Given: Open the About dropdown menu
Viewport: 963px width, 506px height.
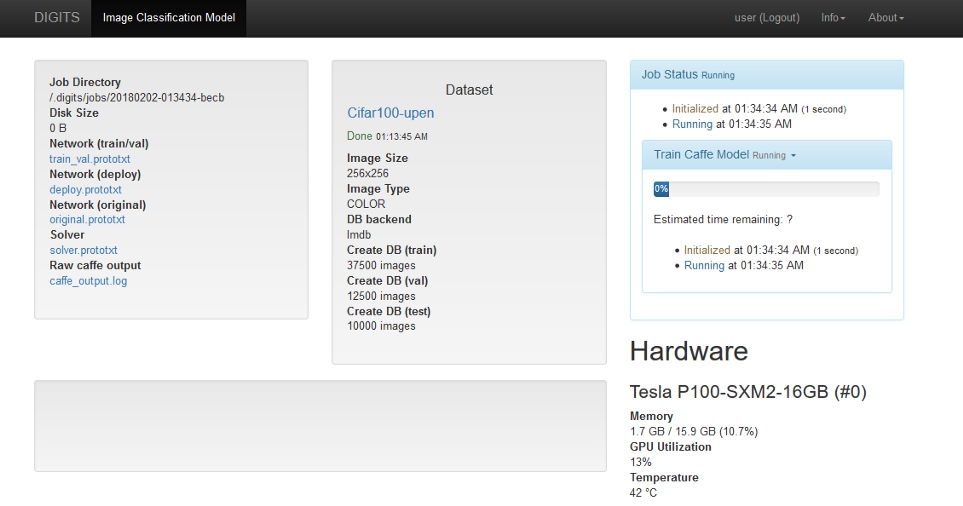Looking at the screenshot, I should (885, 18).
